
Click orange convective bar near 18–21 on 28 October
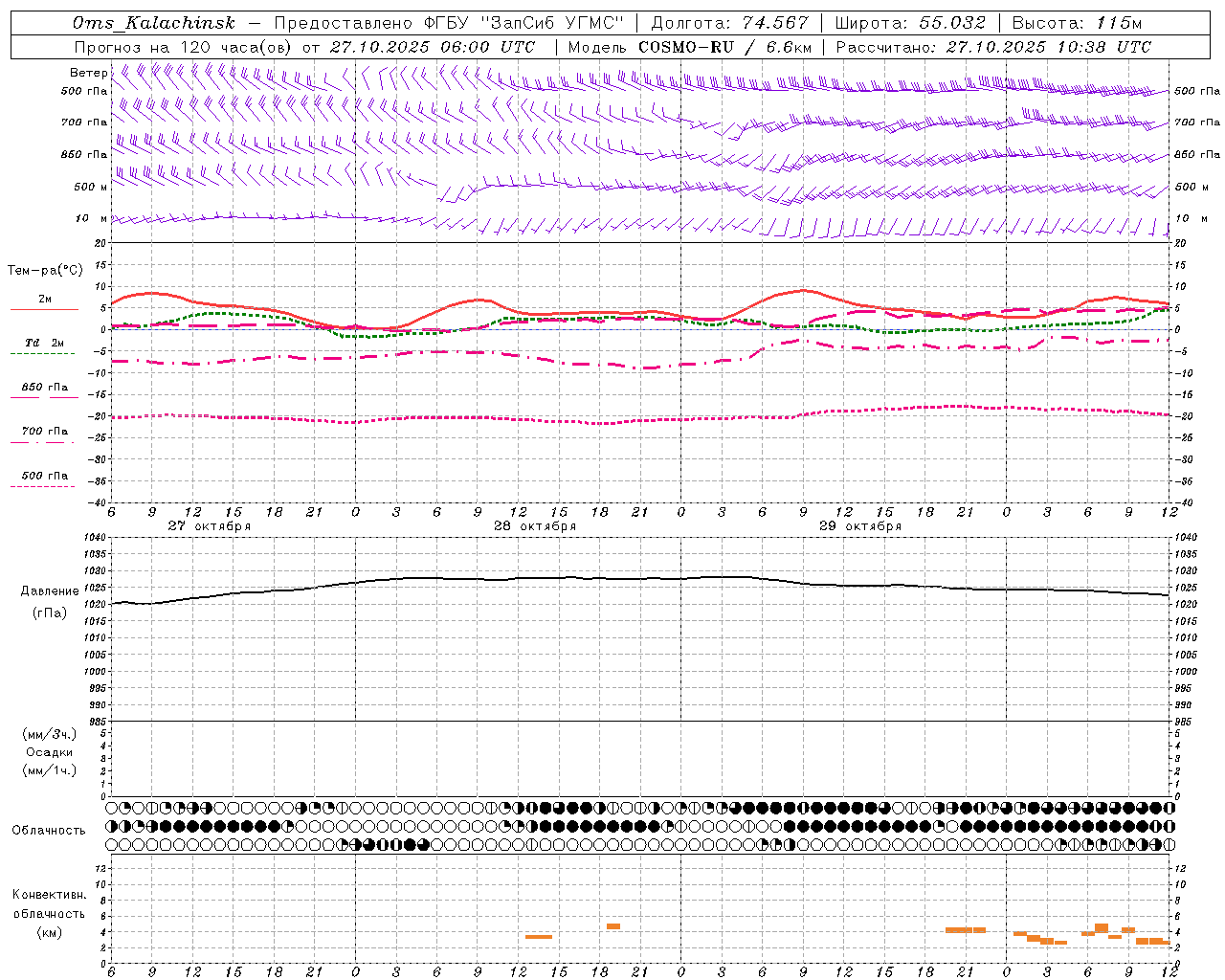point(613,926)
